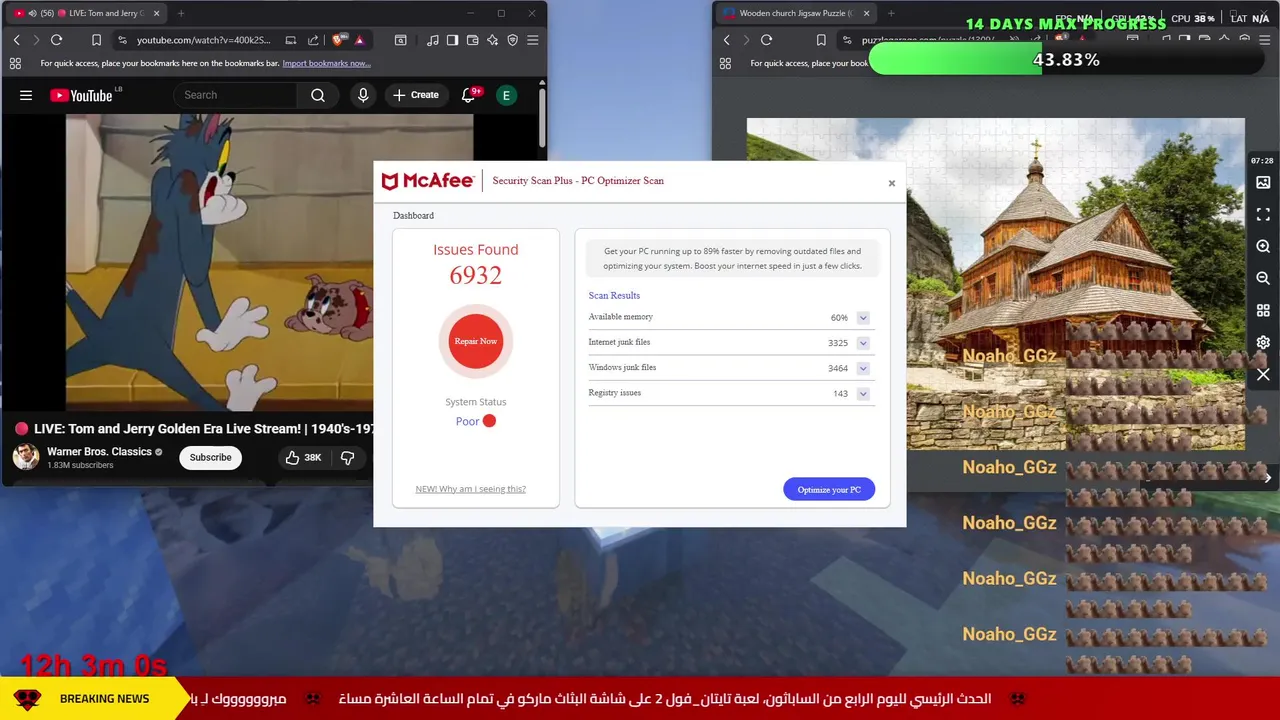The image size is (1280, 720).
Task: Go back in the YouTube browser window
Action: point(16,40)
